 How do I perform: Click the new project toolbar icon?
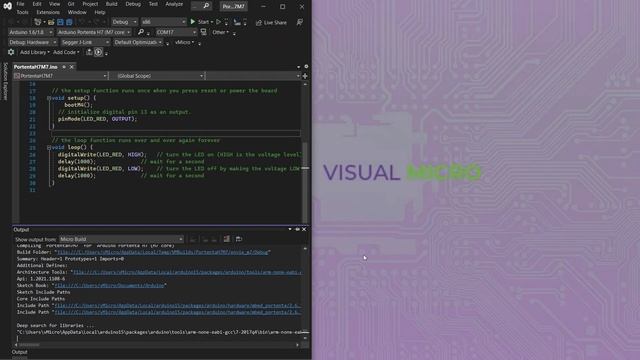[38, 22]
